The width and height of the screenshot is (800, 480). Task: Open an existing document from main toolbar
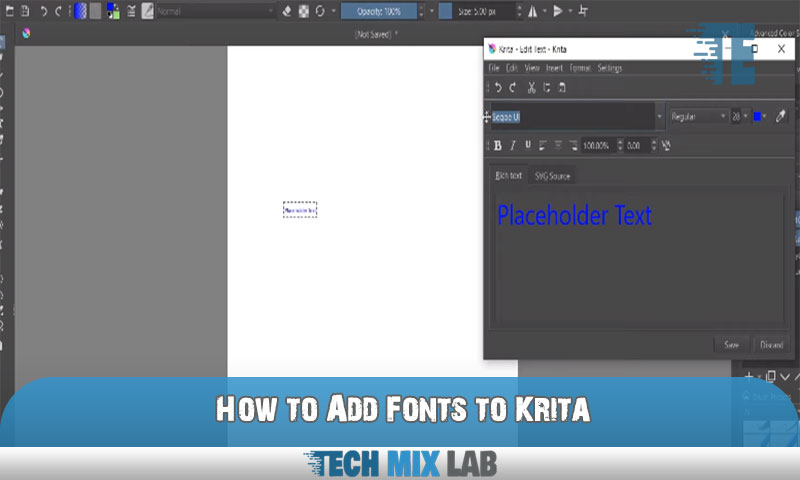(9, 11)
